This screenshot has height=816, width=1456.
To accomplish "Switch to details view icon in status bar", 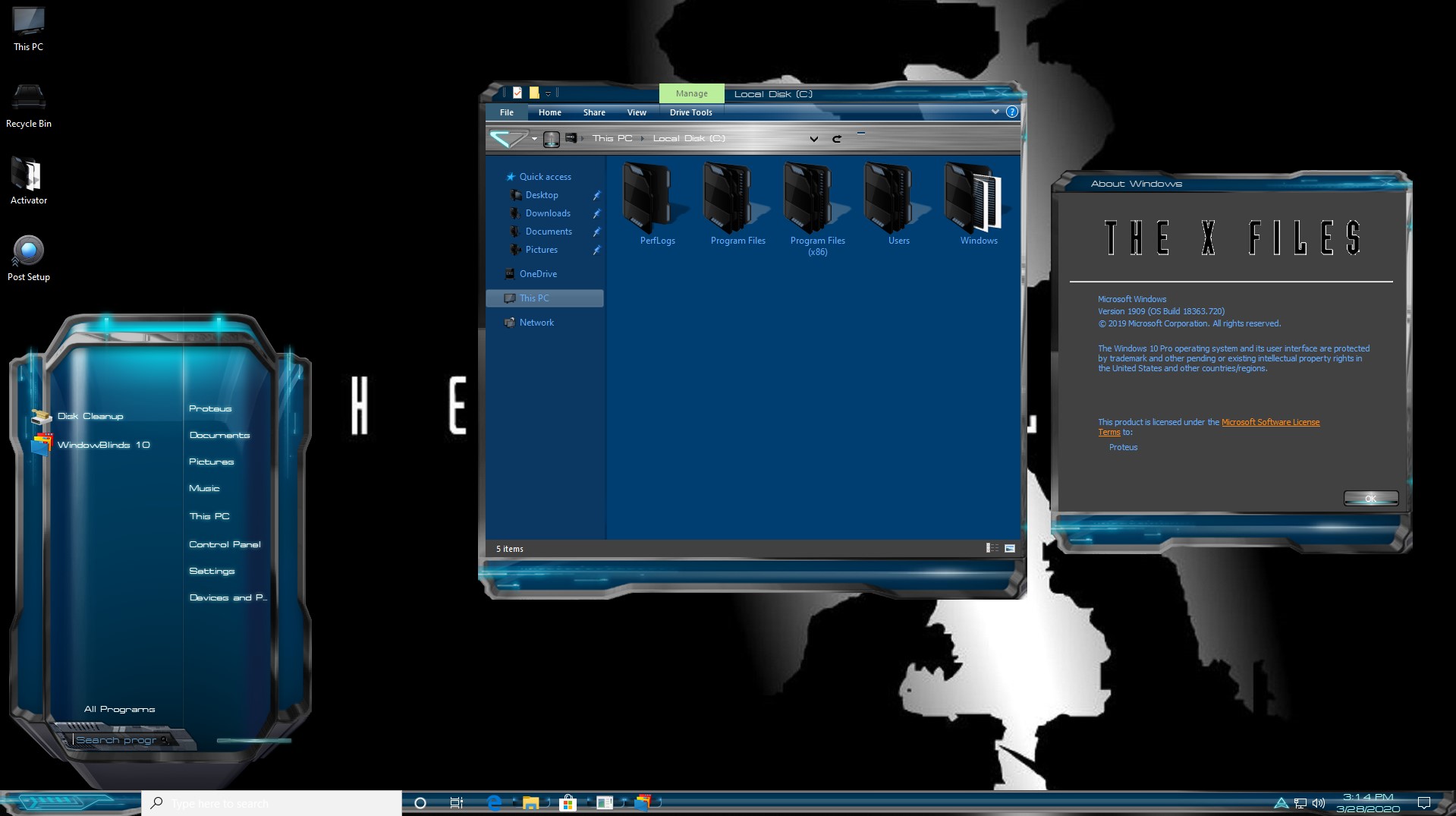I will (x=992, y=548).
